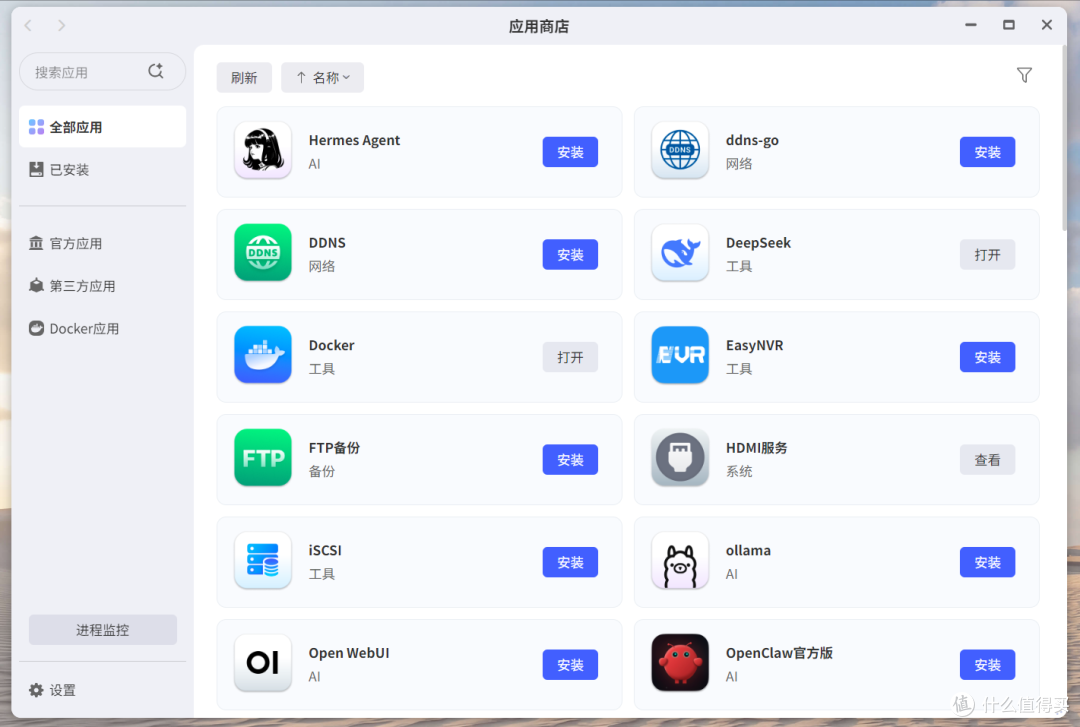Click the ollama app name
Screen dimensions: 1080x727
tap(748, 551)
